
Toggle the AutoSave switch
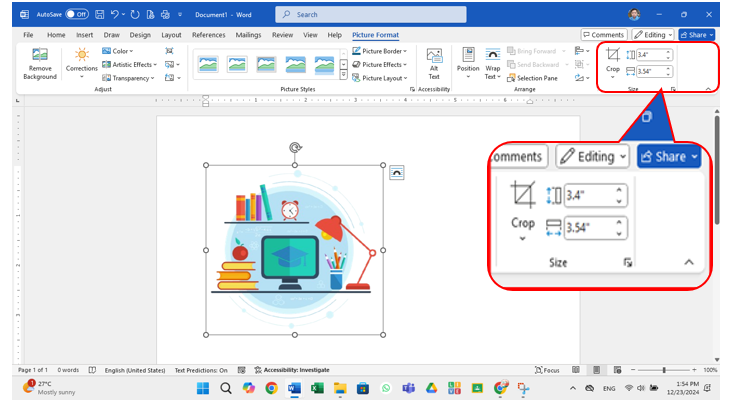click(77, 15)
